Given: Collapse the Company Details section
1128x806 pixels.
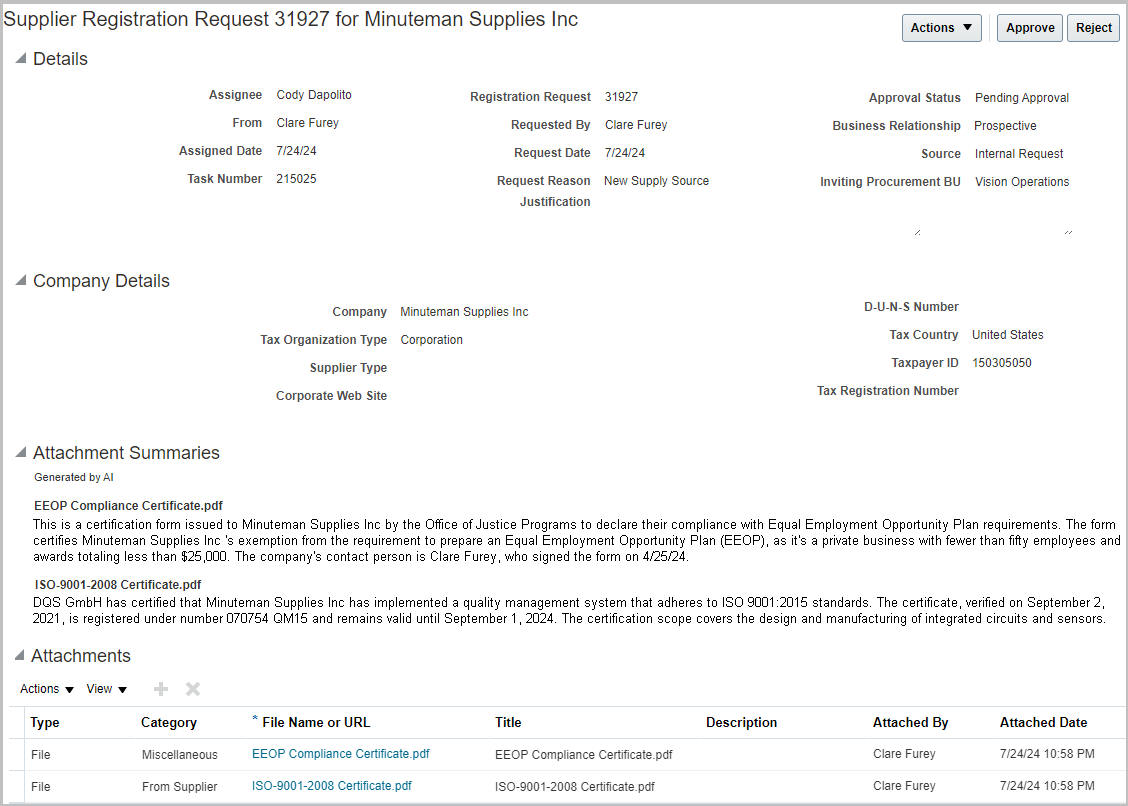Looking at the screenshot, I should (21, 280).
